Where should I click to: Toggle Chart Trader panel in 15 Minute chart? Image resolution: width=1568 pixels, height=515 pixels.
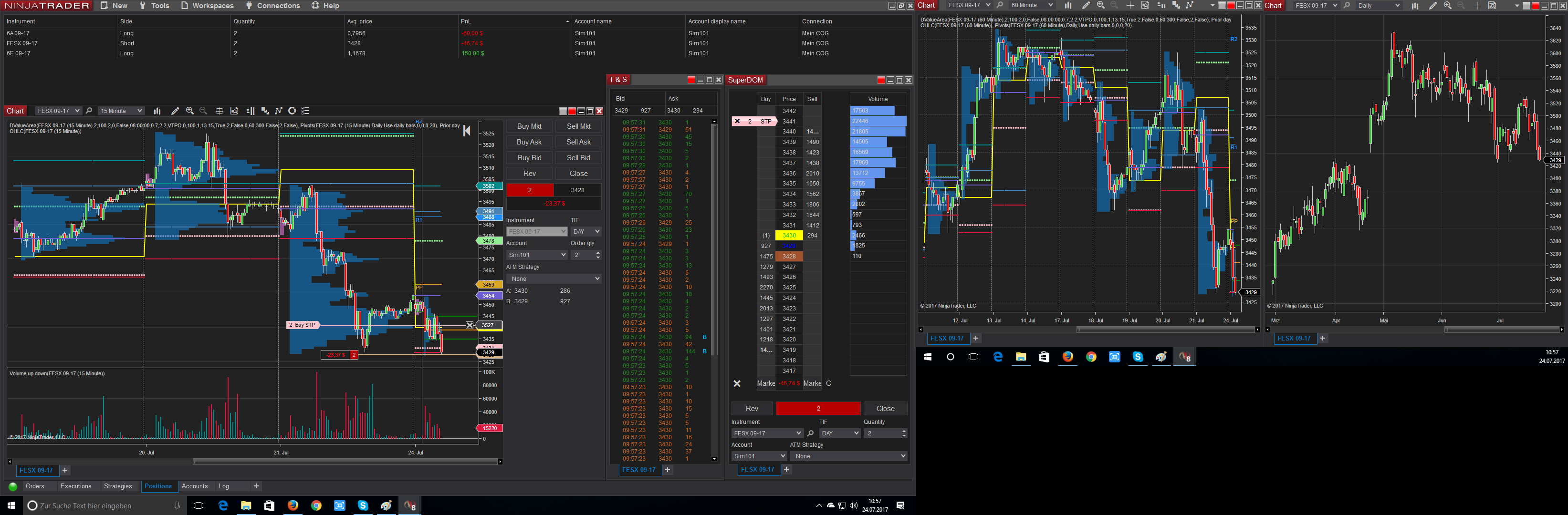click(x=250, y=111)
